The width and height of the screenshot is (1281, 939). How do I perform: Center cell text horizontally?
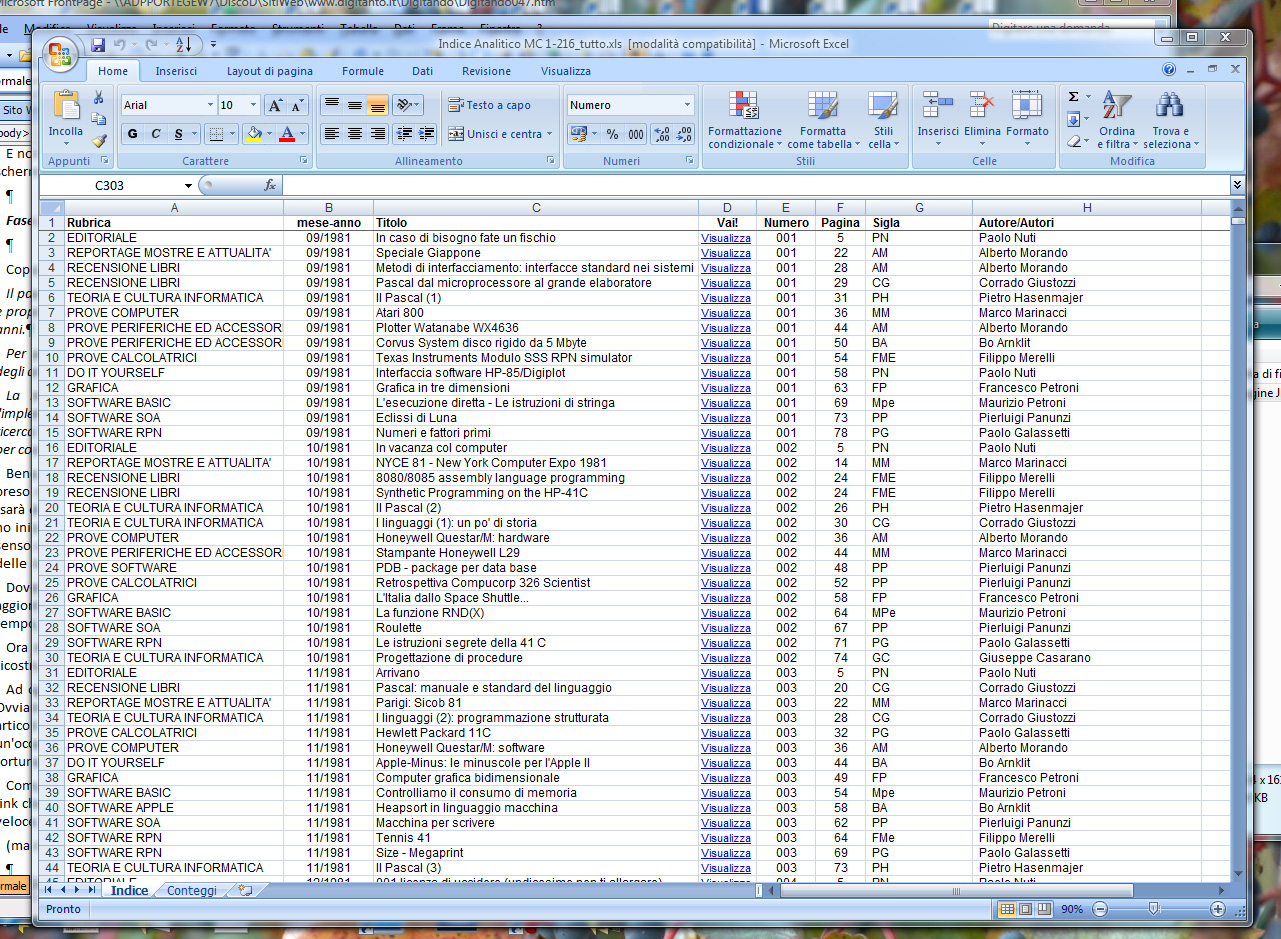tap(354, 134)
